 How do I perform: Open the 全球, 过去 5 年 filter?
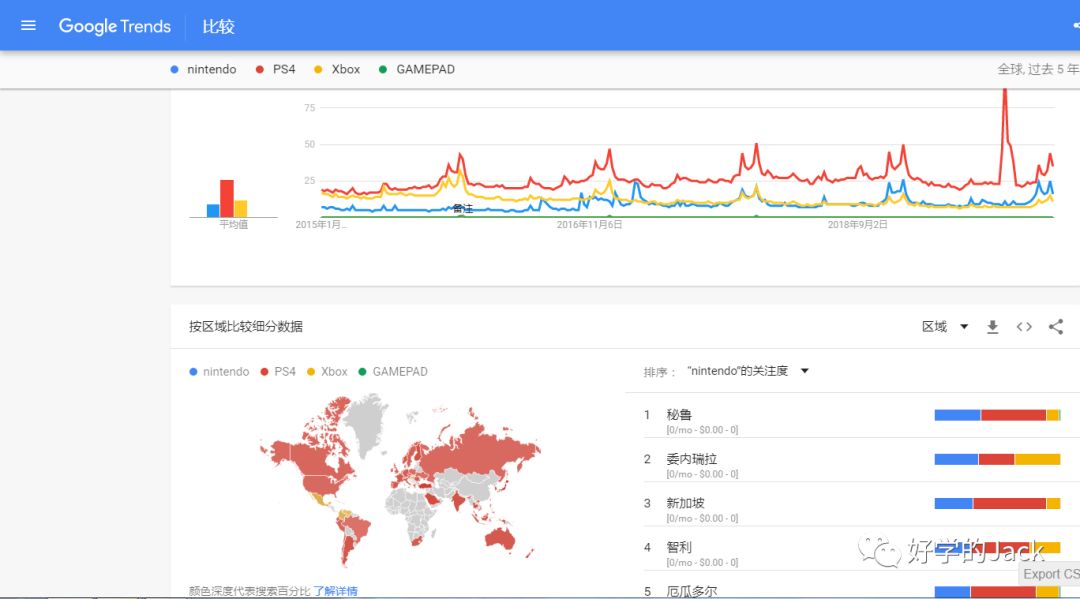[x=1037, y=70]
